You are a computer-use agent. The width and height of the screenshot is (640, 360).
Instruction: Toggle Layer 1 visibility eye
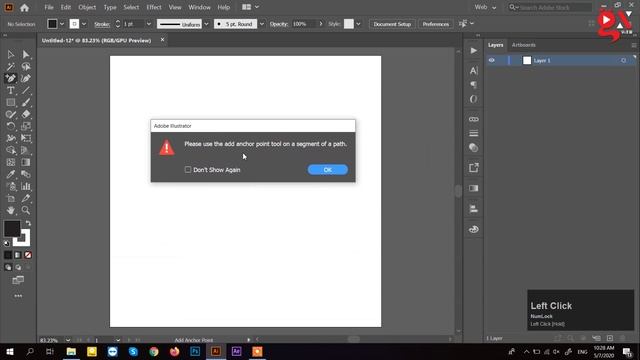[x=491, y=60]
